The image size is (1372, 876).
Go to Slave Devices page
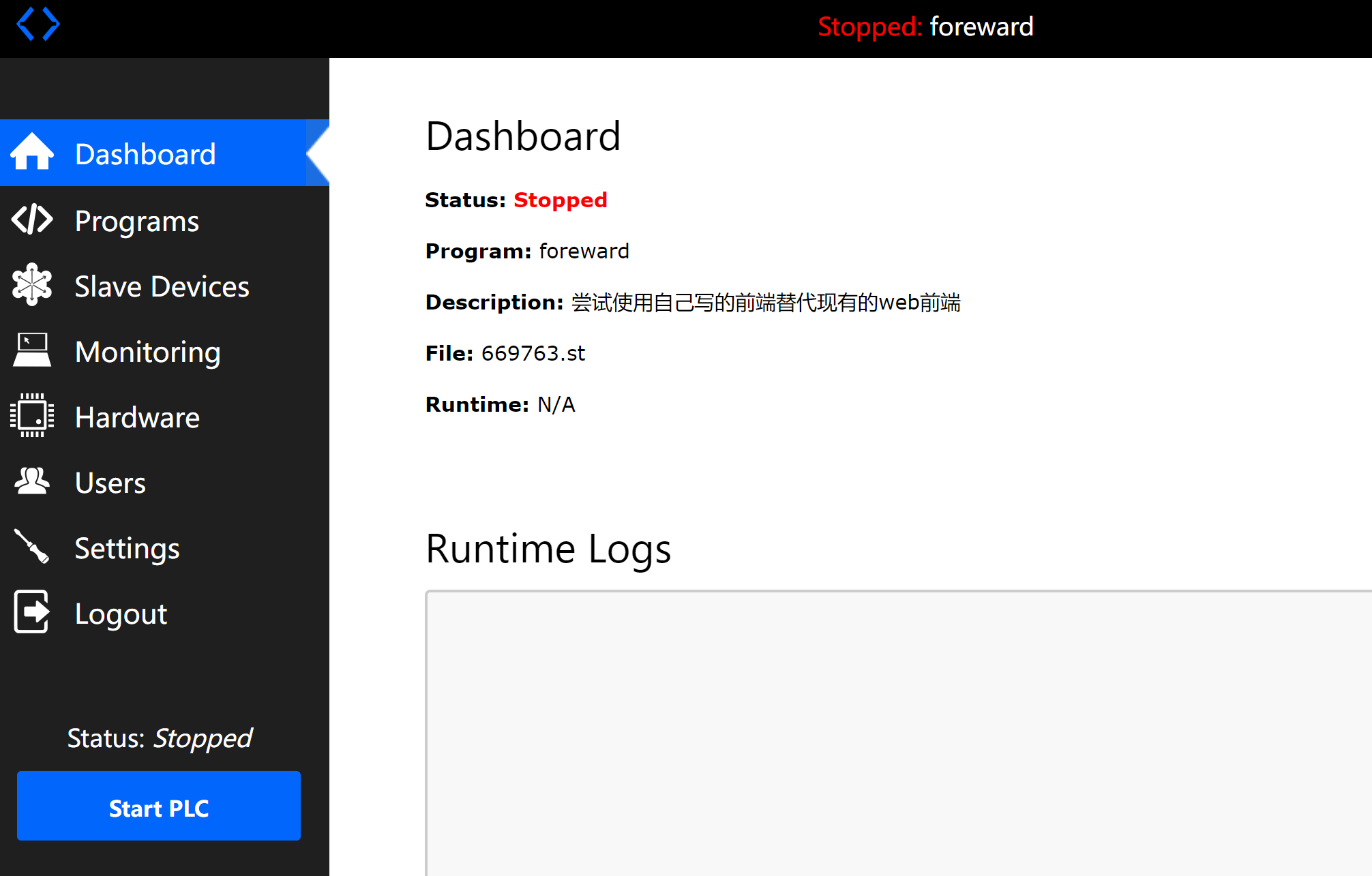[162, 286]
